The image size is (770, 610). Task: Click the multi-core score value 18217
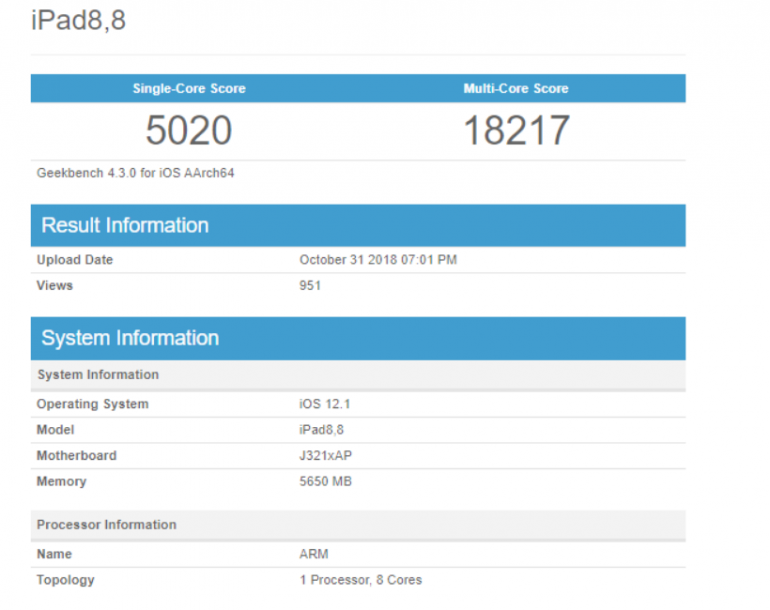516,131
